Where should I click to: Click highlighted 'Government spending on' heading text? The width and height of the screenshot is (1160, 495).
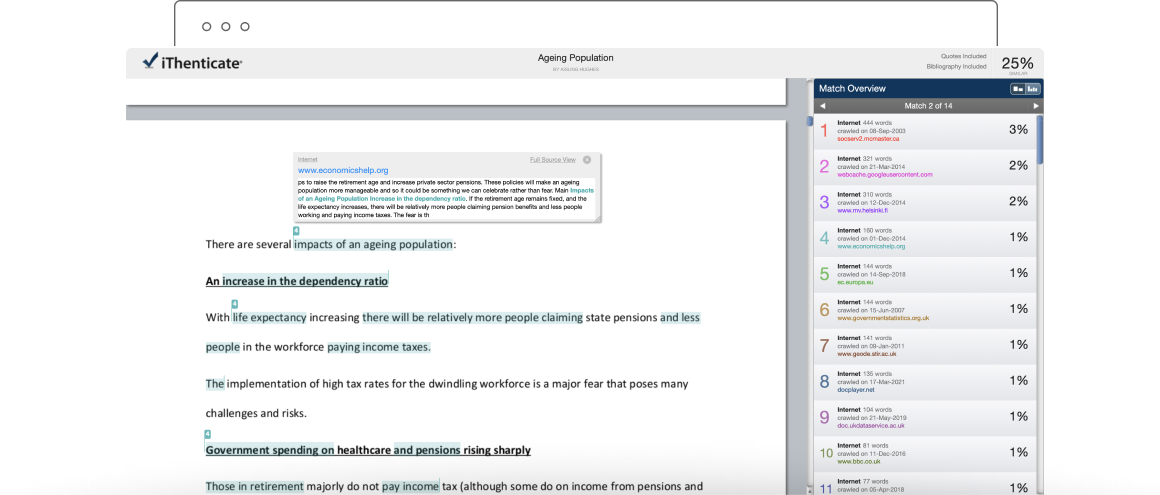pos(270,450)
